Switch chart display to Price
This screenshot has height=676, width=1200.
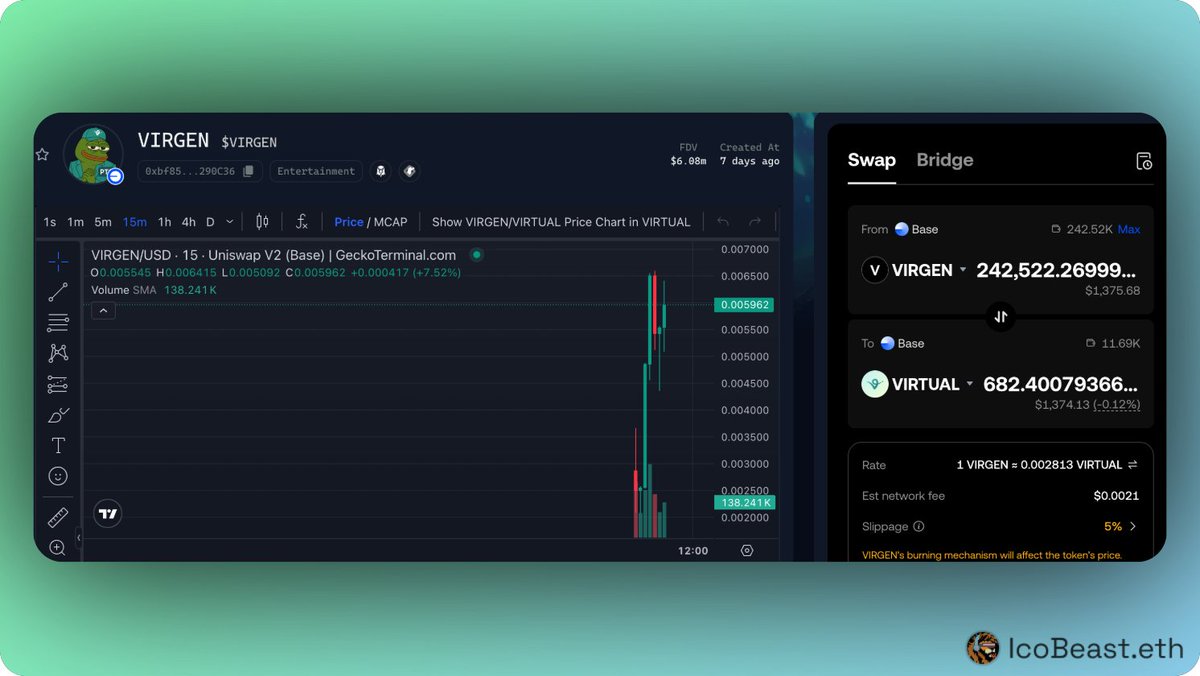pyautogui.click(x=349, y=222)
